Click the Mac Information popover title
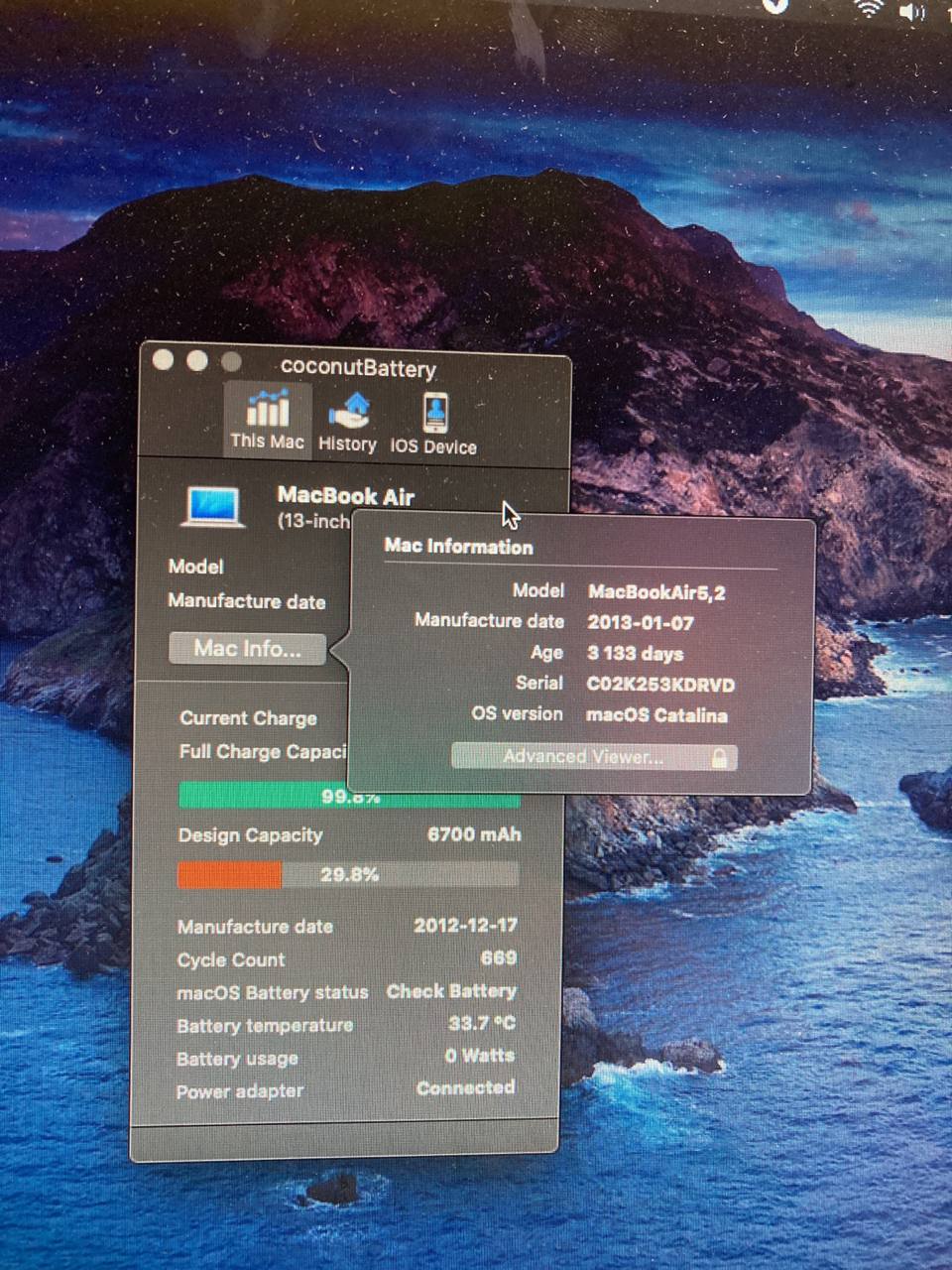This screenshot has height=1270, width=952. tap(458, 547)
